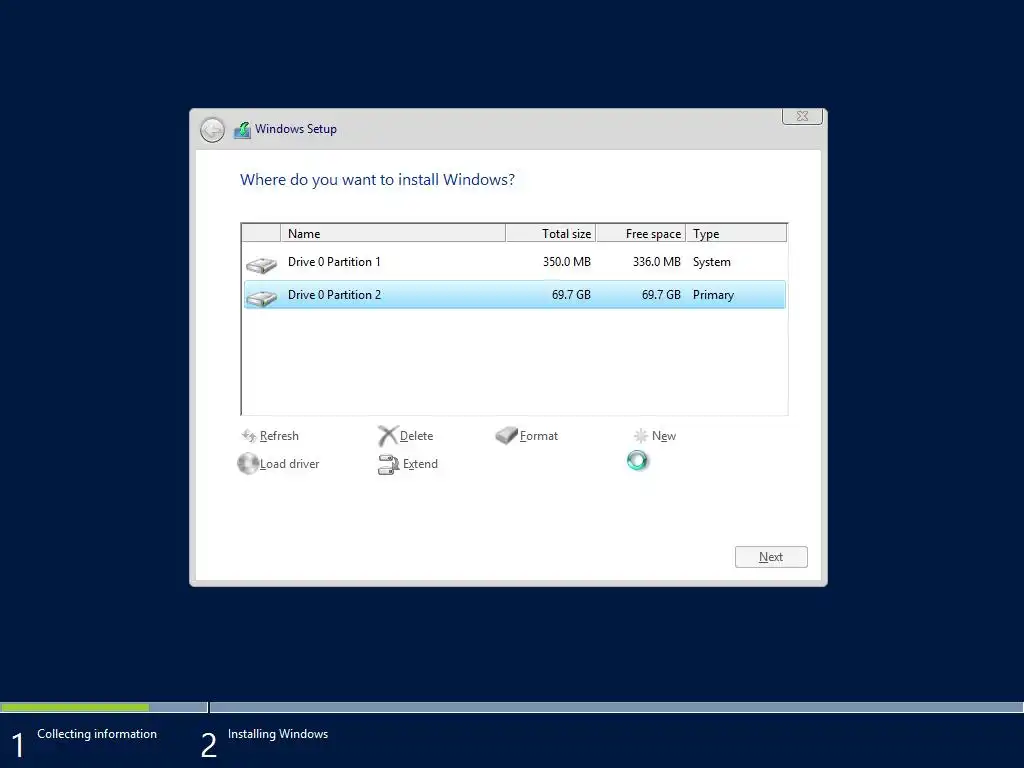Open Load driver option
Image resolution: width=1024 pixels, height=768 pixels.
(x=289, y=464)
